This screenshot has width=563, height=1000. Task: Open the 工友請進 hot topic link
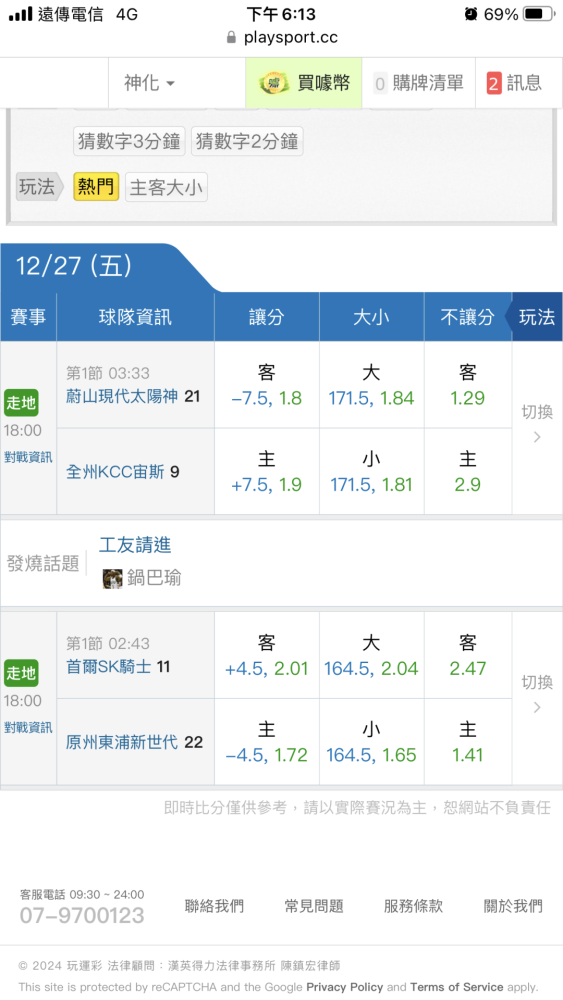click(135, 545)
